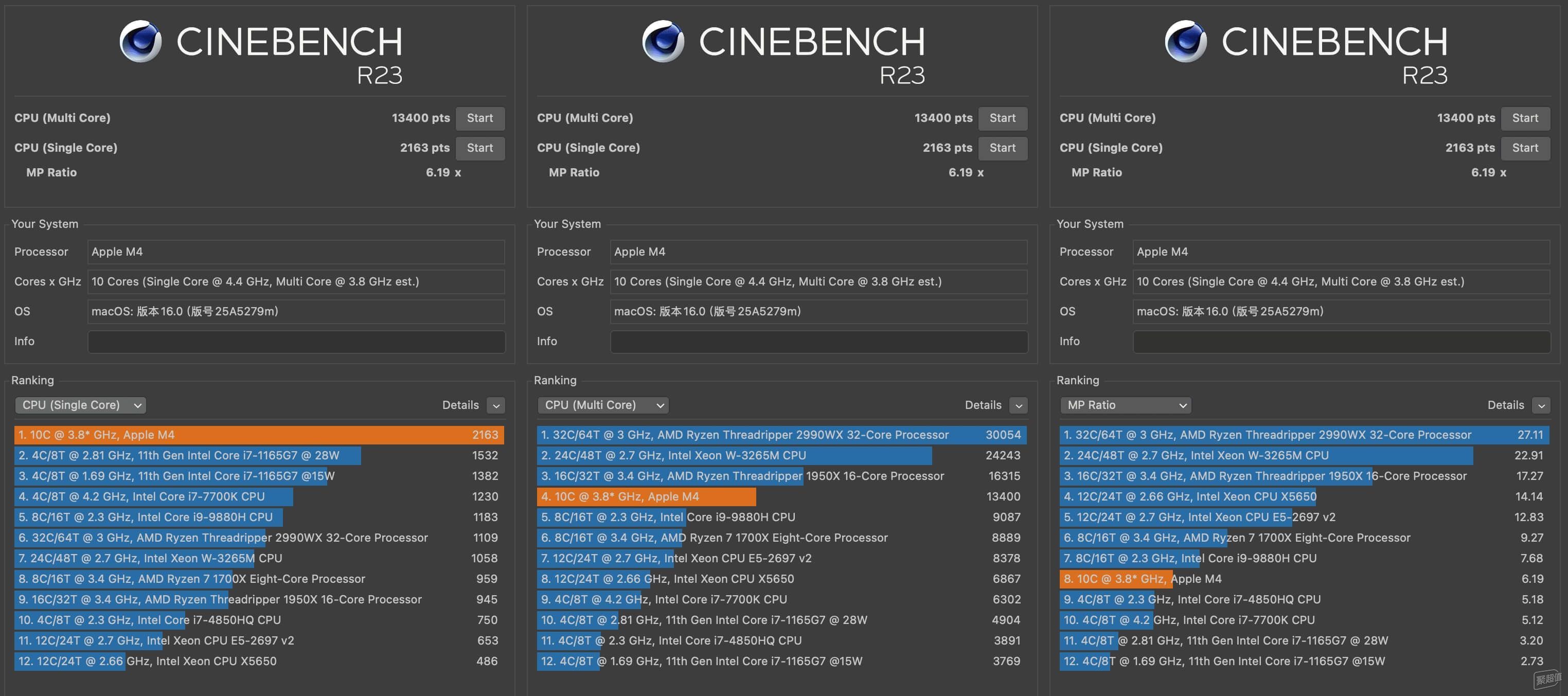Select i9-9880H row scoring 9087
Image resolution: width=1568 pixels, height=696 pixels.
tap(782, 517)
